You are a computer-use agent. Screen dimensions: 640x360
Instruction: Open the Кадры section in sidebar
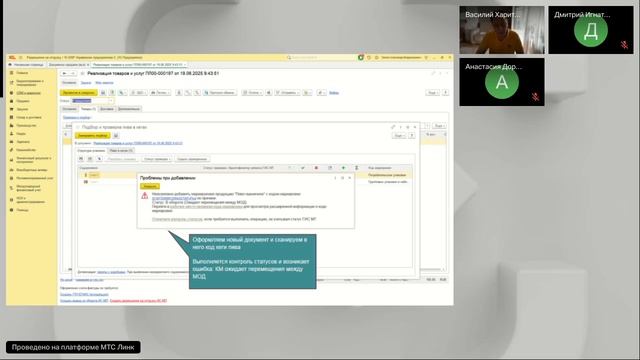click(21, 133)
